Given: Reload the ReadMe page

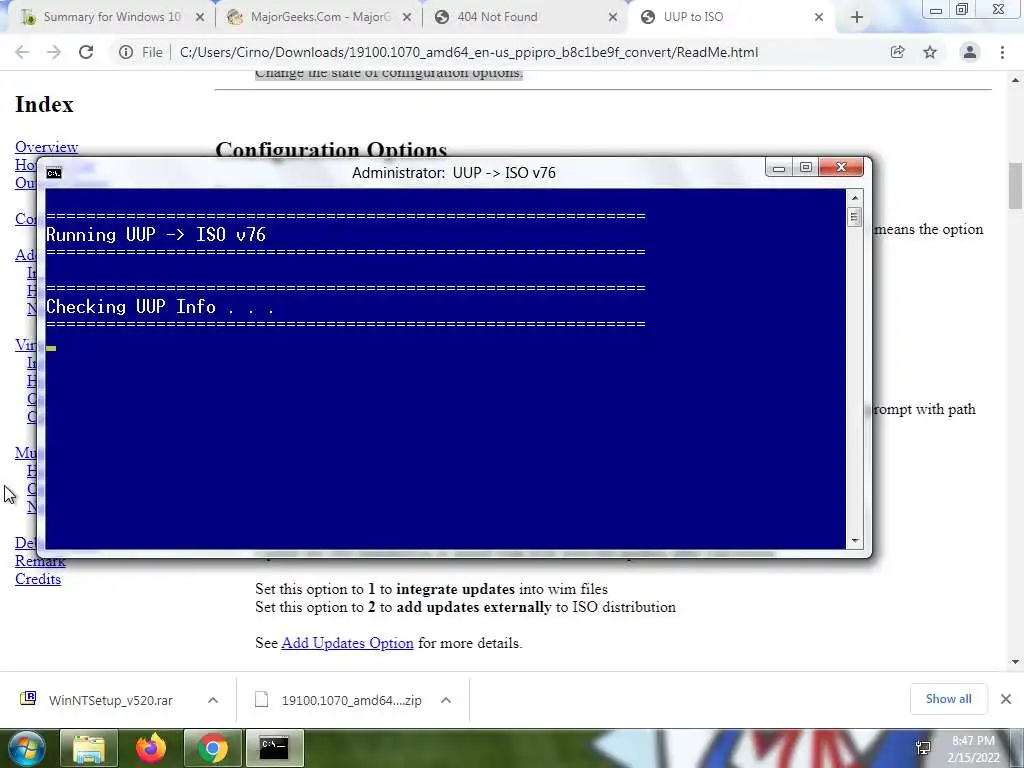Looking at the screenshot, I should tap(86, 52).
